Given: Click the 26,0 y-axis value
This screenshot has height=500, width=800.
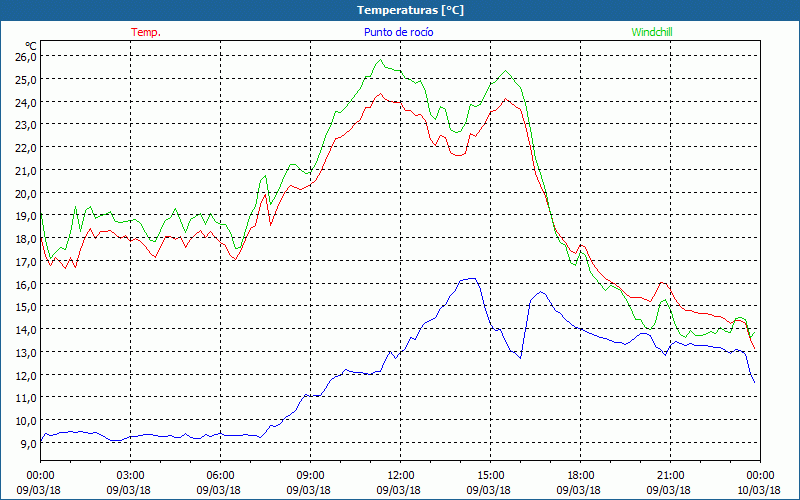Looking at the screenshot, I should click(x=26, y=57).
